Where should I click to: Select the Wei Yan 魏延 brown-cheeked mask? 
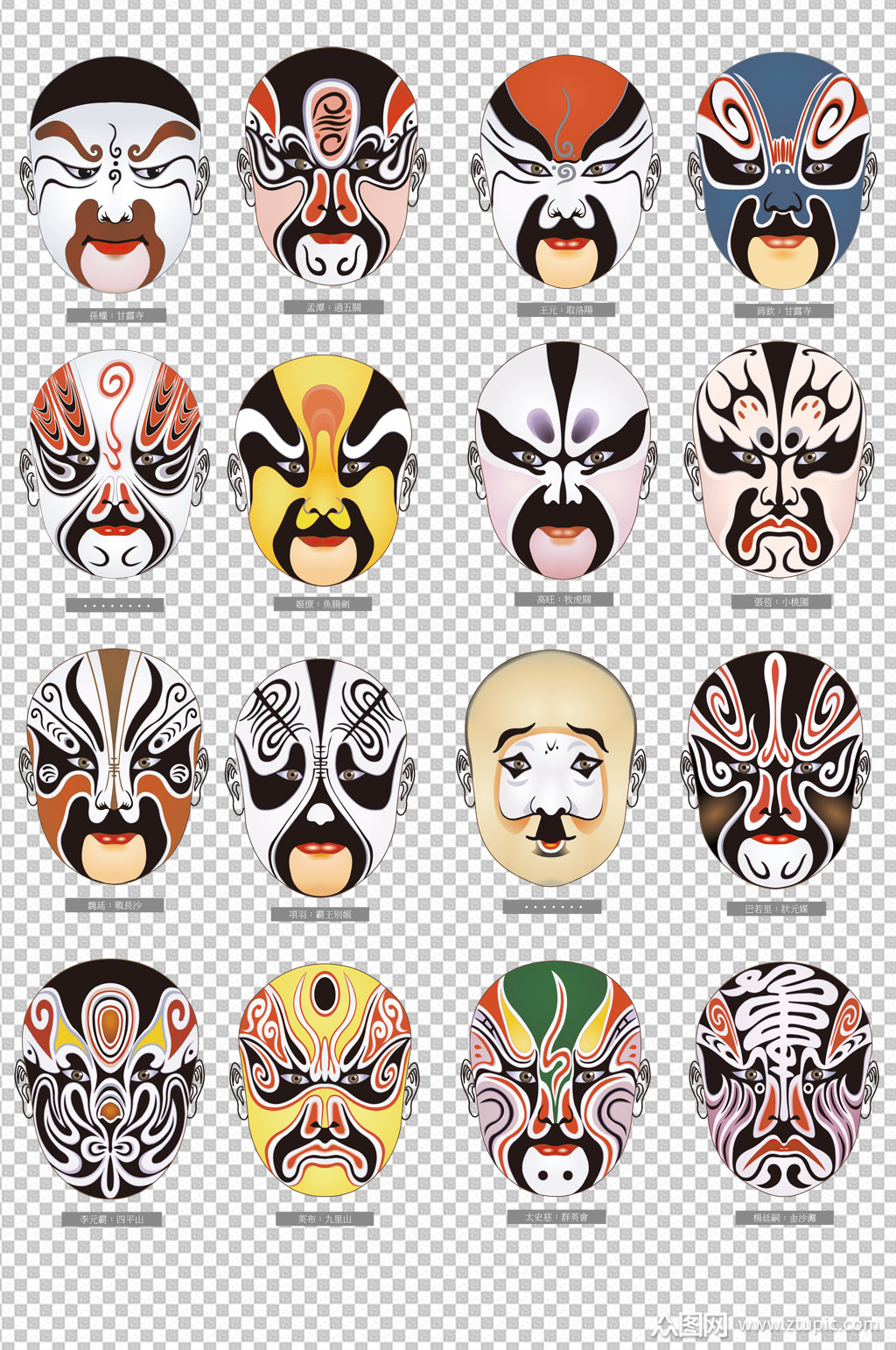pos(114,768)
